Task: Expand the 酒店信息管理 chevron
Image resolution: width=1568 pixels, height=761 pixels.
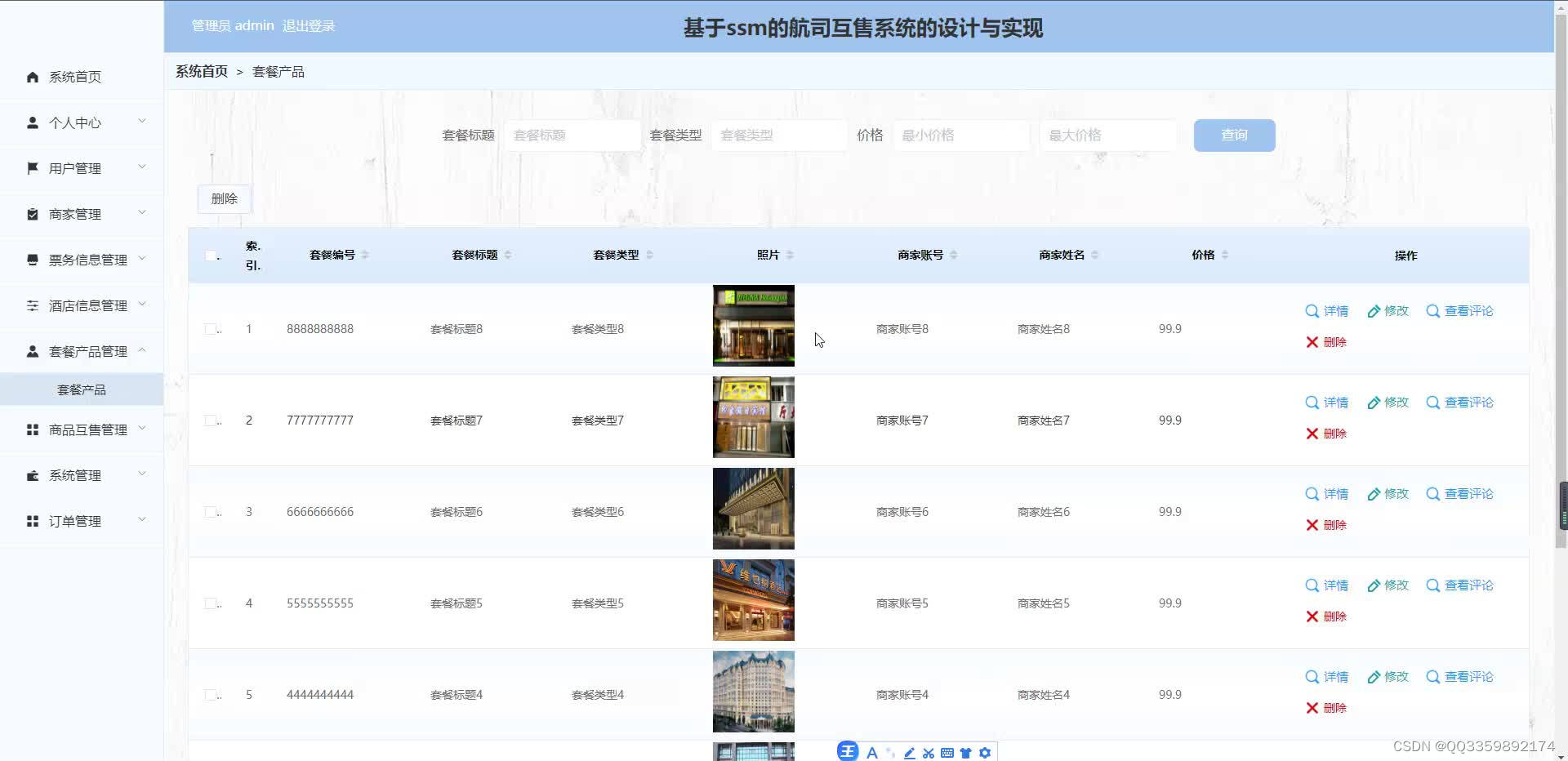Action: [x=142, y=304]
